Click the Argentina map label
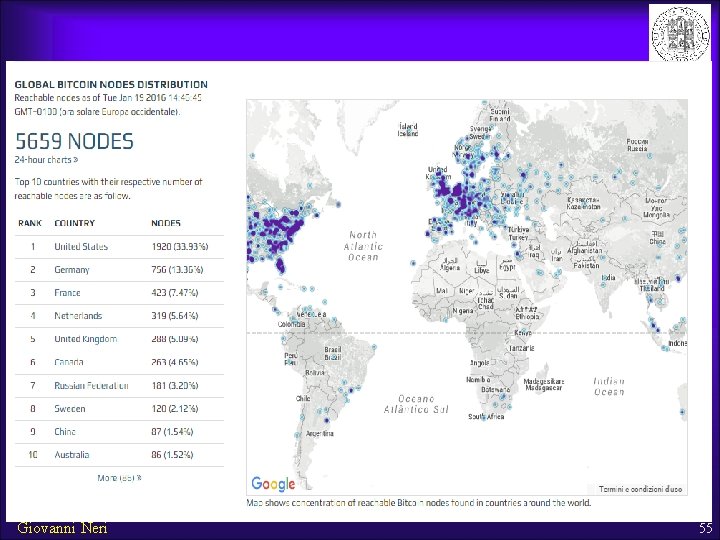The height and width of the screenshot is (540, 720). (320, 433)
